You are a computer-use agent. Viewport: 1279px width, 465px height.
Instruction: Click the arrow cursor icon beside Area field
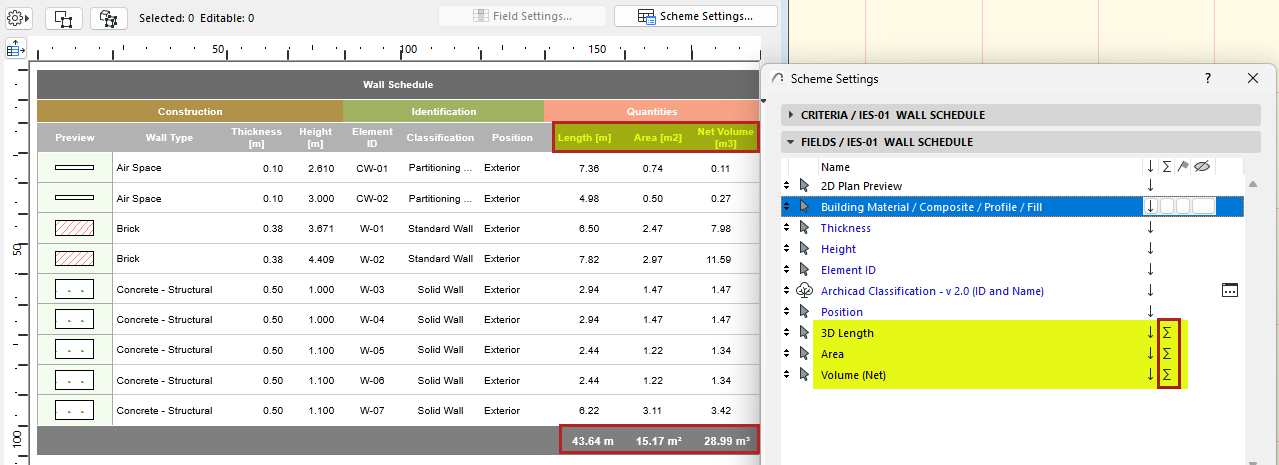pos(804,354)
